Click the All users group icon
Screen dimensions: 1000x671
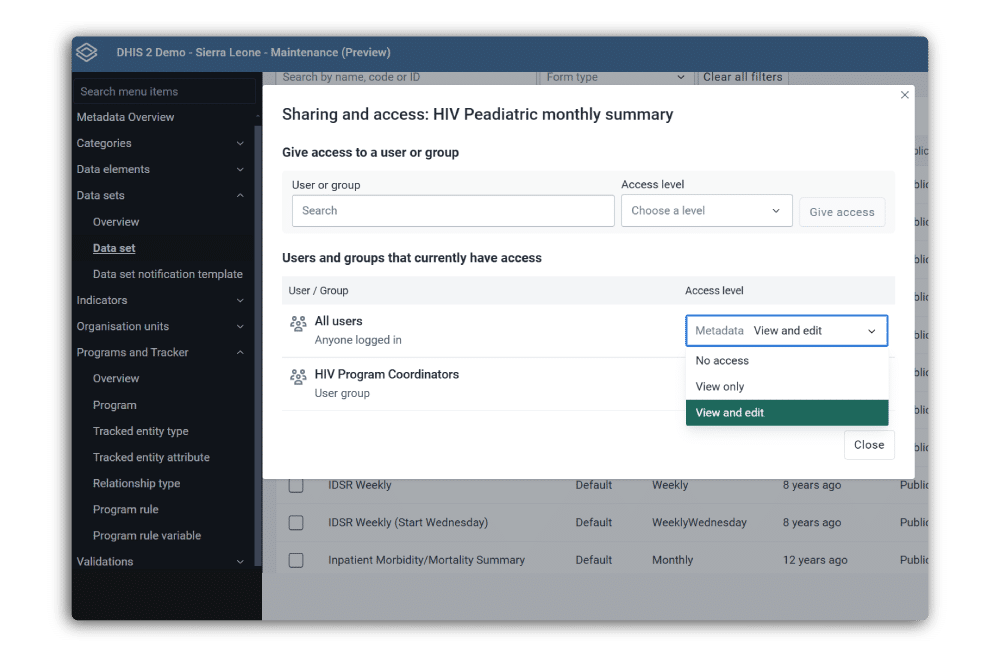pyautogui.click(x=297, y=324)
